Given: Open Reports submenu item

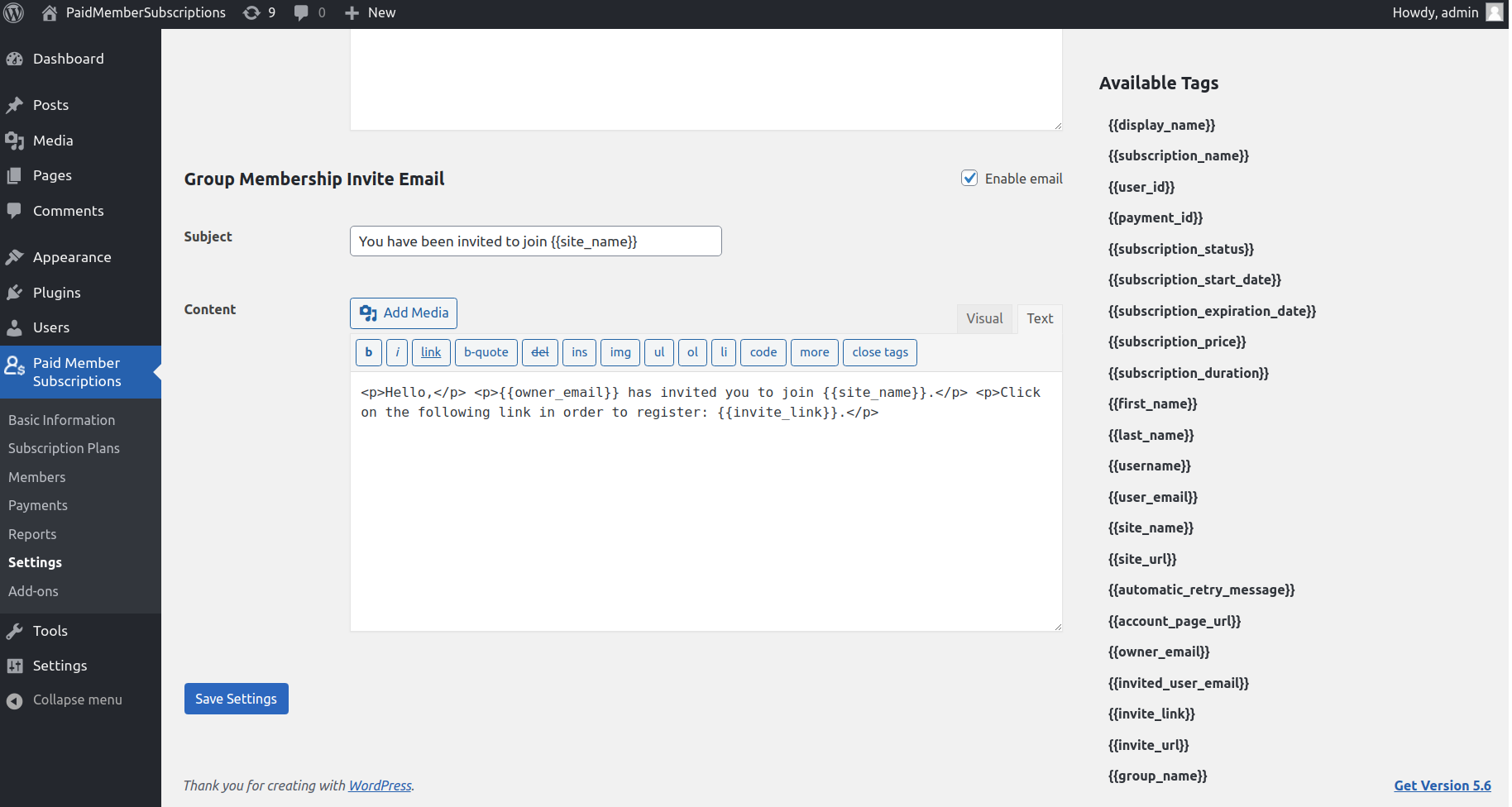Looking at the screenshot, I should point(32,534).
